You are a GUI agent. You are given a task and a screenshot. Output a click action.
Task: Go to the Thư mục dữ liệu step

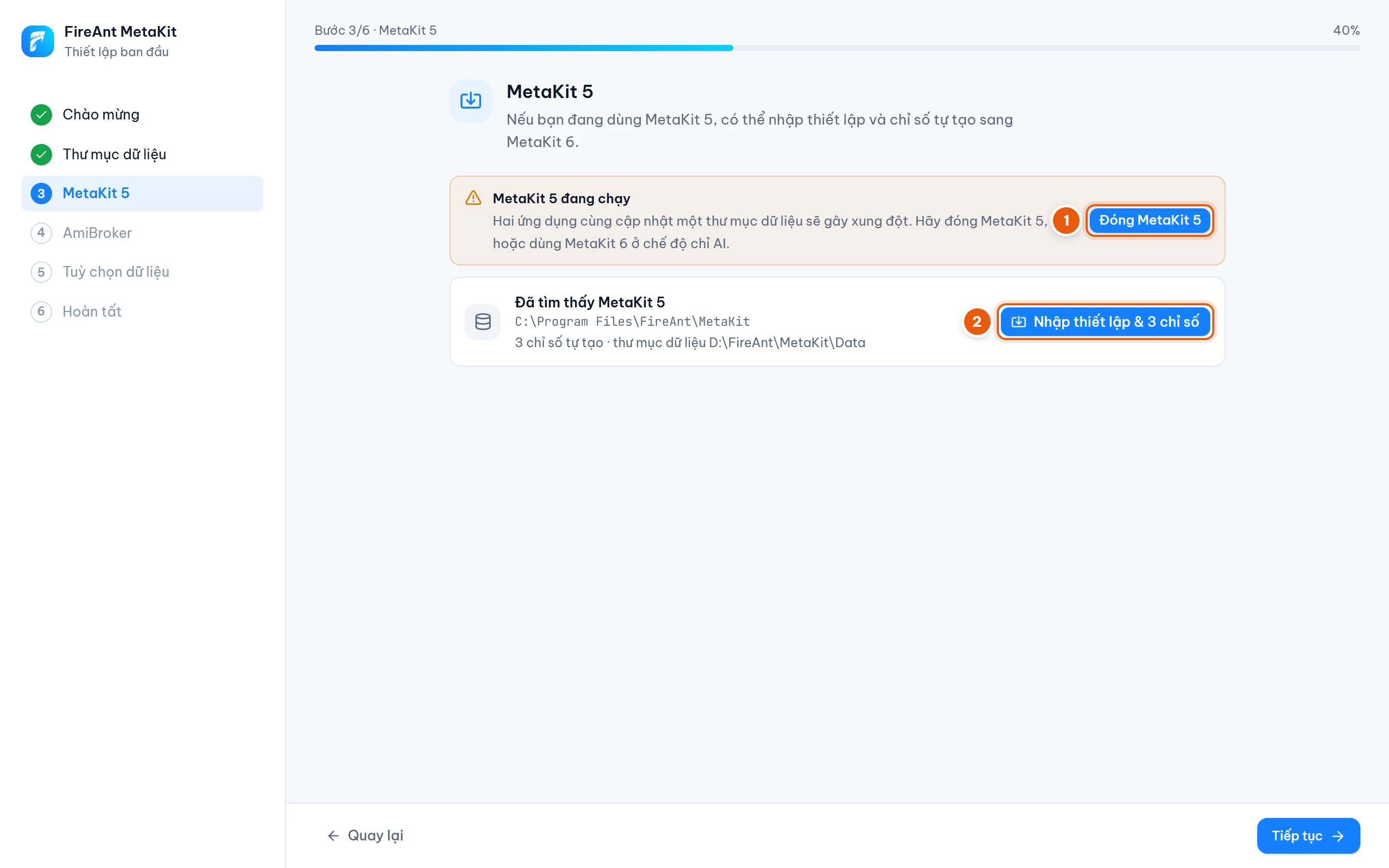(142, 154)
